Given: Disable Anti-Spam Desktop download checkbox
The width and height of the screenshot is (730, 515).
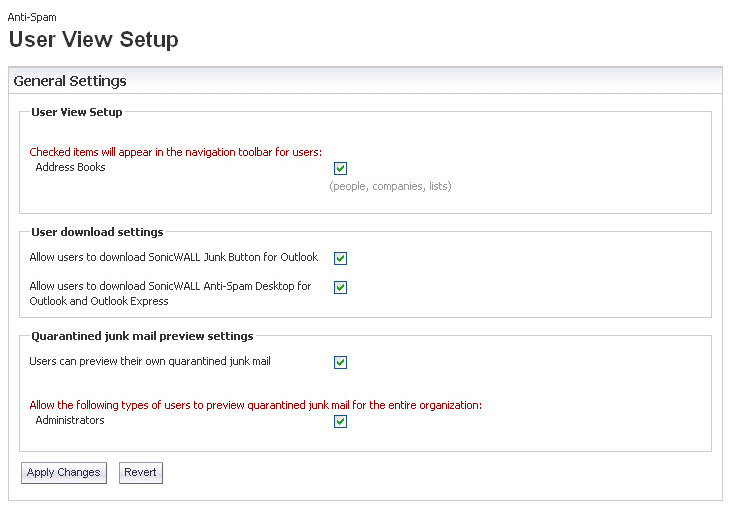Looking at the screenshot, I should (340, 287).
